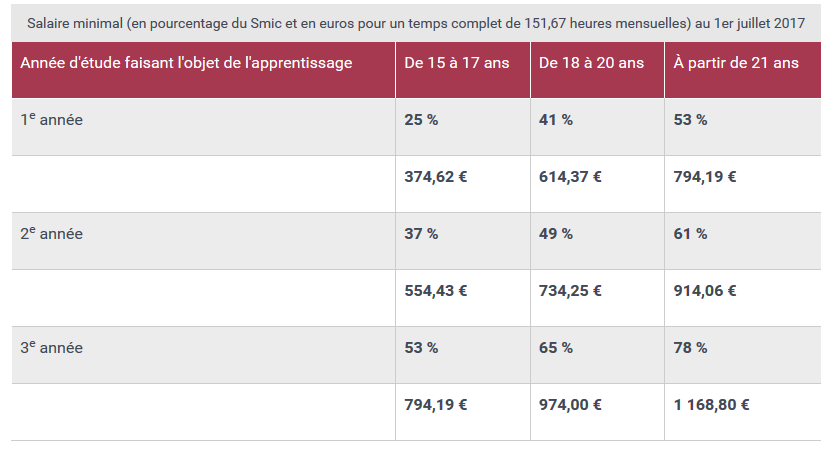
Task: Select the "Année d'étude" column header
Action: [x=187, y=63]
